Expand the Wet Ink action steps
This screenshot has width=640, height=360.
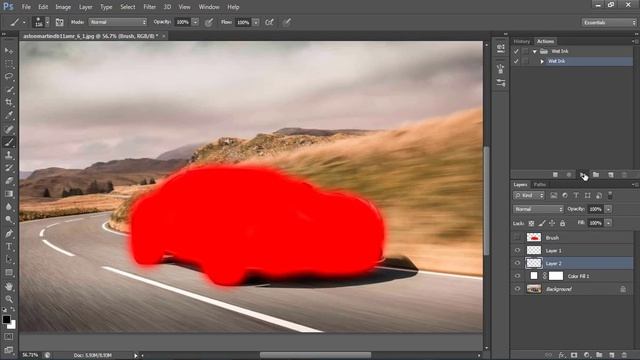(x=542, y=61)
